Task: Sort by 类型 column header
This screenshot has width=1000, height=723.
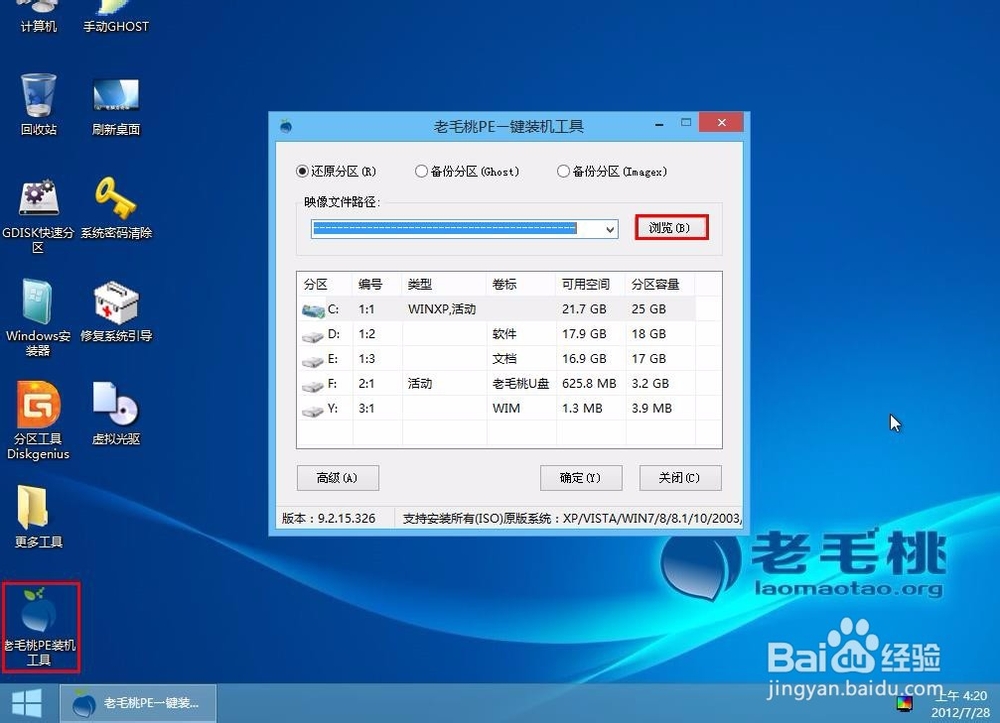Action: pyautogui.click(x=444, y=284)
